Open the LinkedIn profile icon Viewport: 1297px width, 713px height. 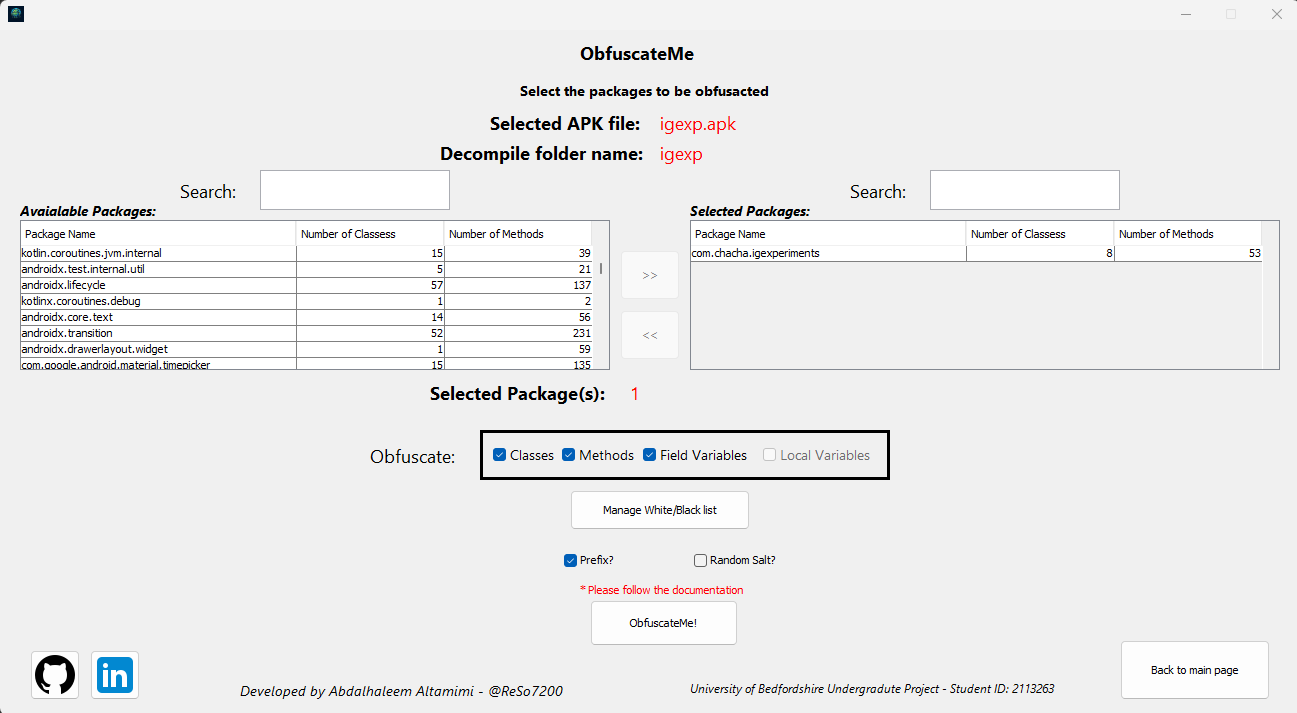tap(115, 675)
